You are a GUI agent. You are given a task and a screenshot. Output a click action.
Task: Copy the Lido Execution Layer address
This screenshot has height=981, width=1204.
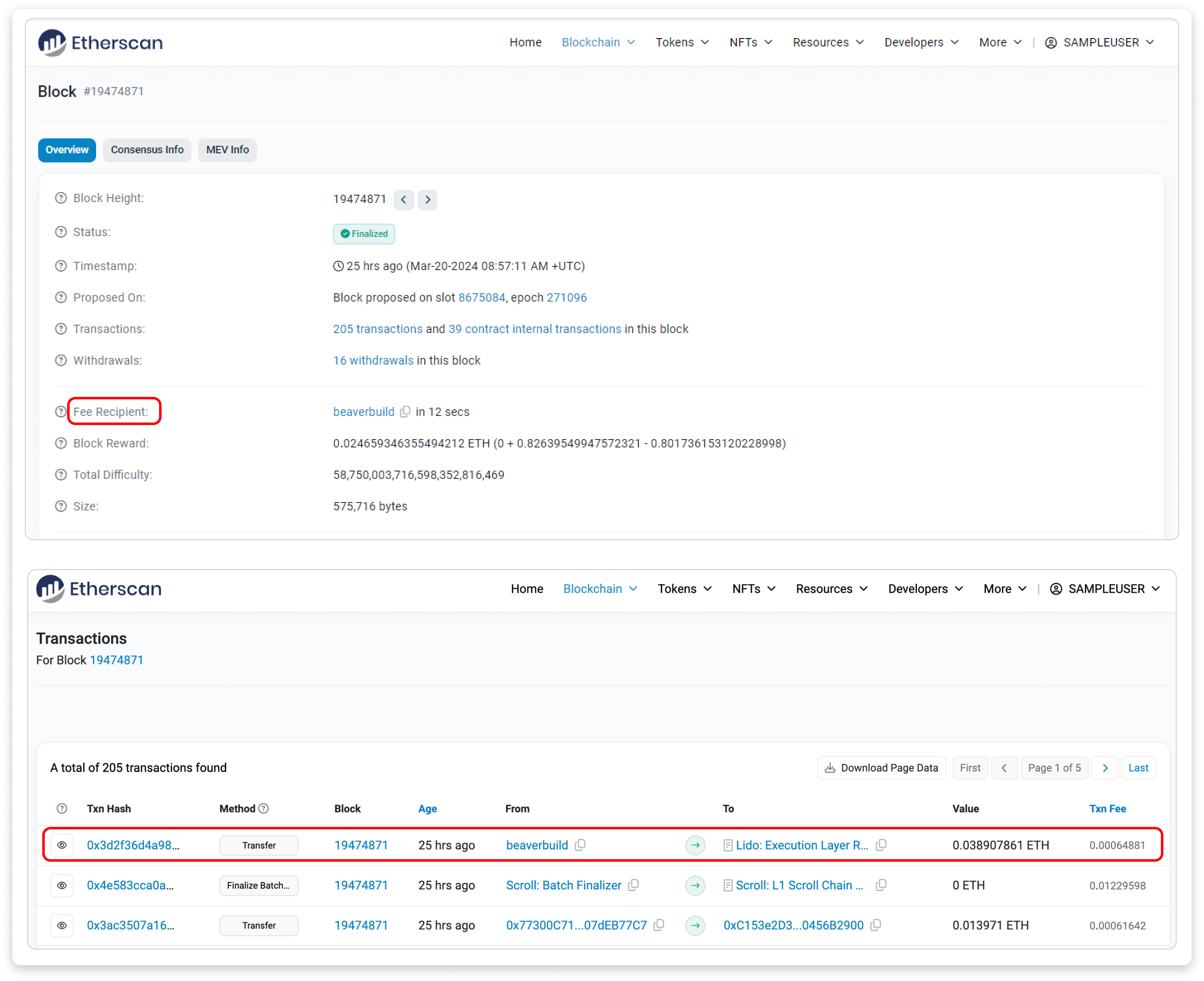881,845
